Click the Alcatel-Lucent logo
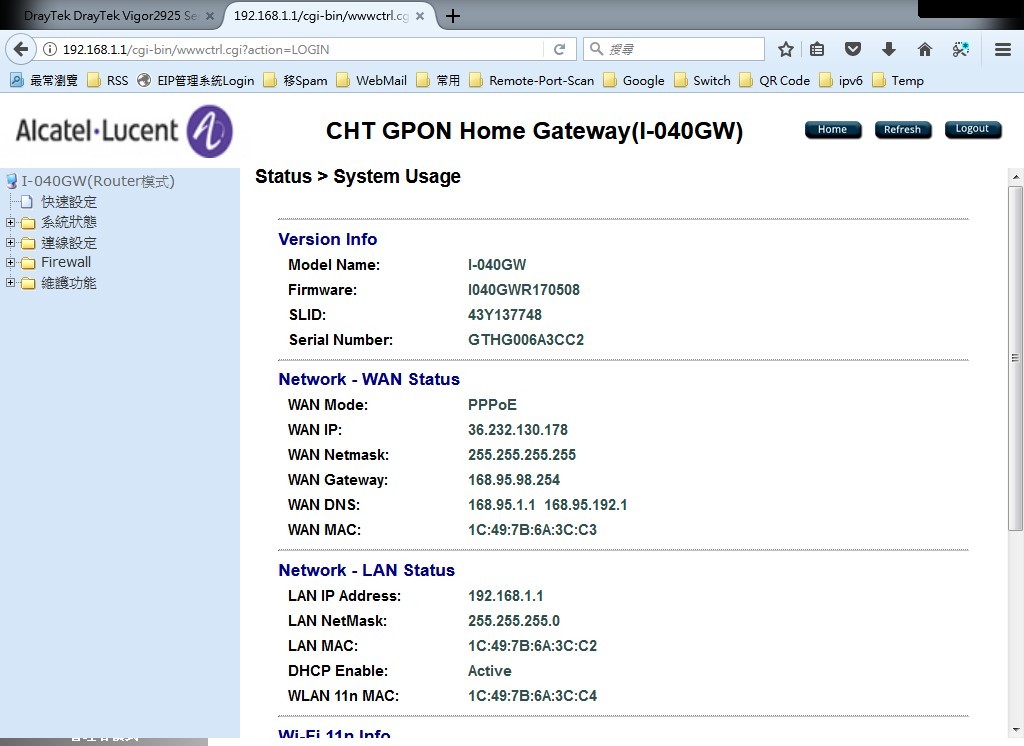The image size is (1024, 746). [124, 131]
